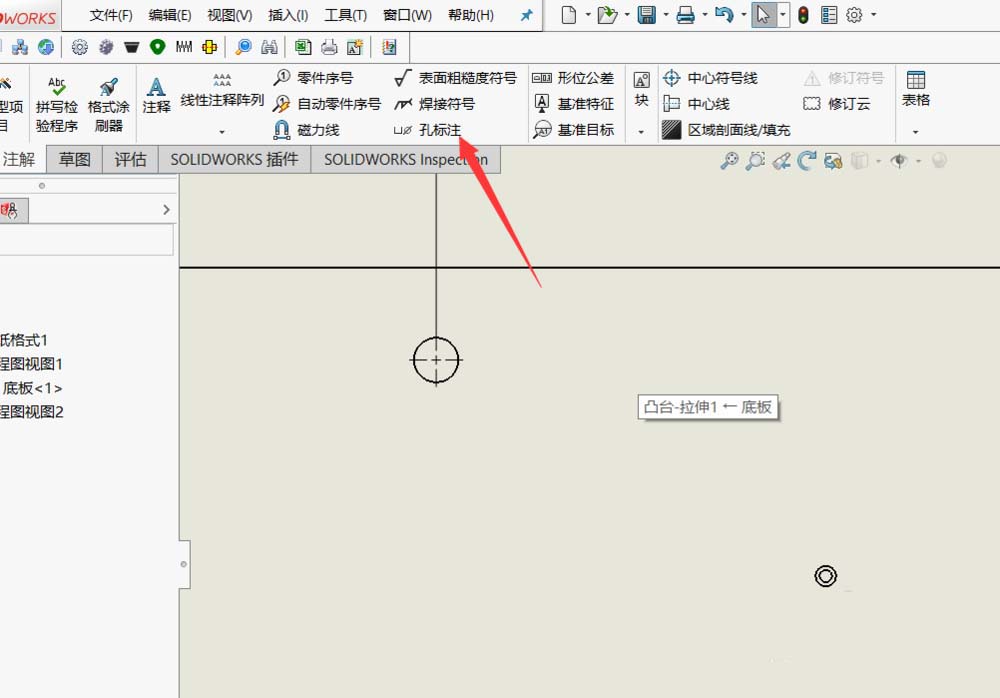Click the 基准特征 datum feature tool
The width and height of the screenshot is (1000, 698).
pos(573,103)
